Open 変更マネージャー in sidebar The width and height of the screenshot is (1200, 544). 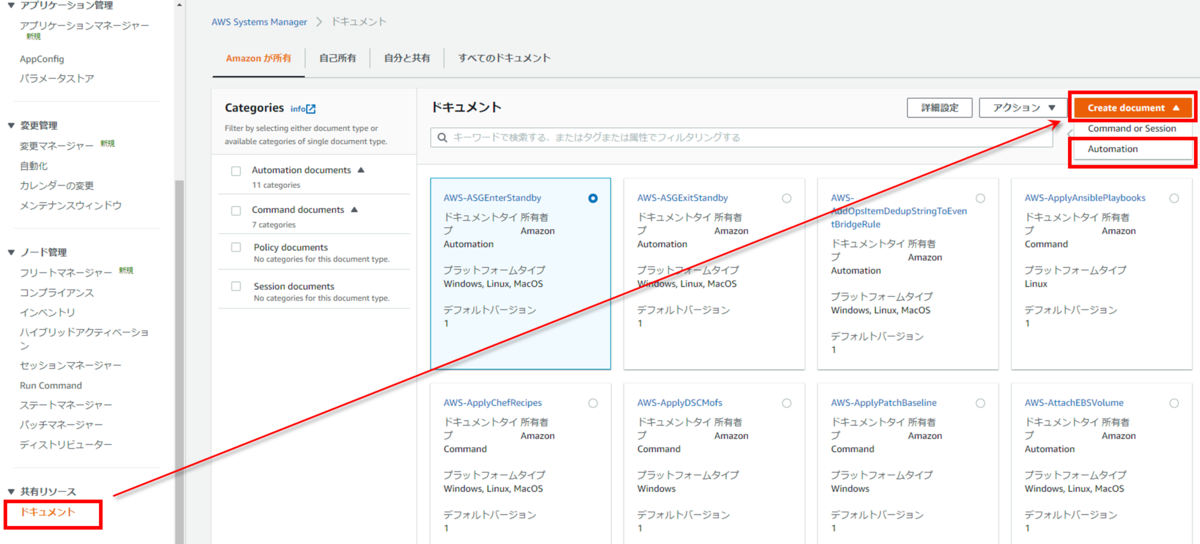point(57,146)
